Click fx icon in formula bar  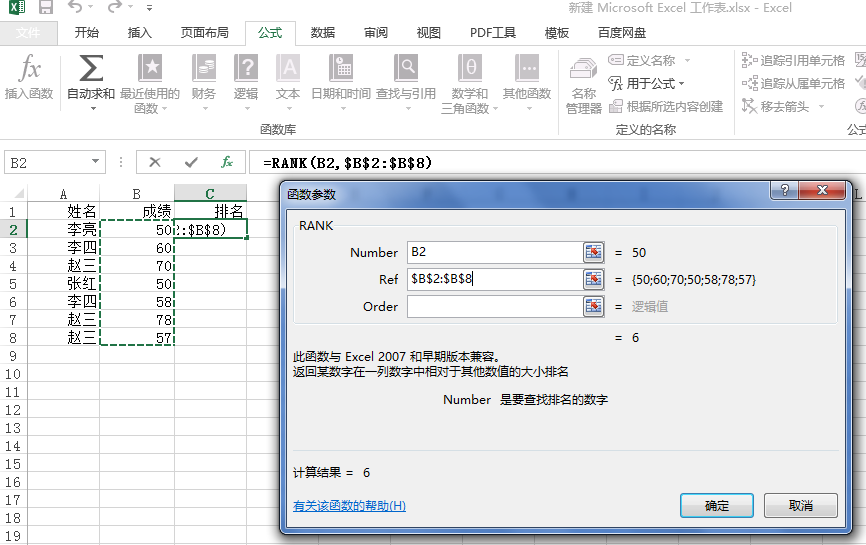click(227, 162)
